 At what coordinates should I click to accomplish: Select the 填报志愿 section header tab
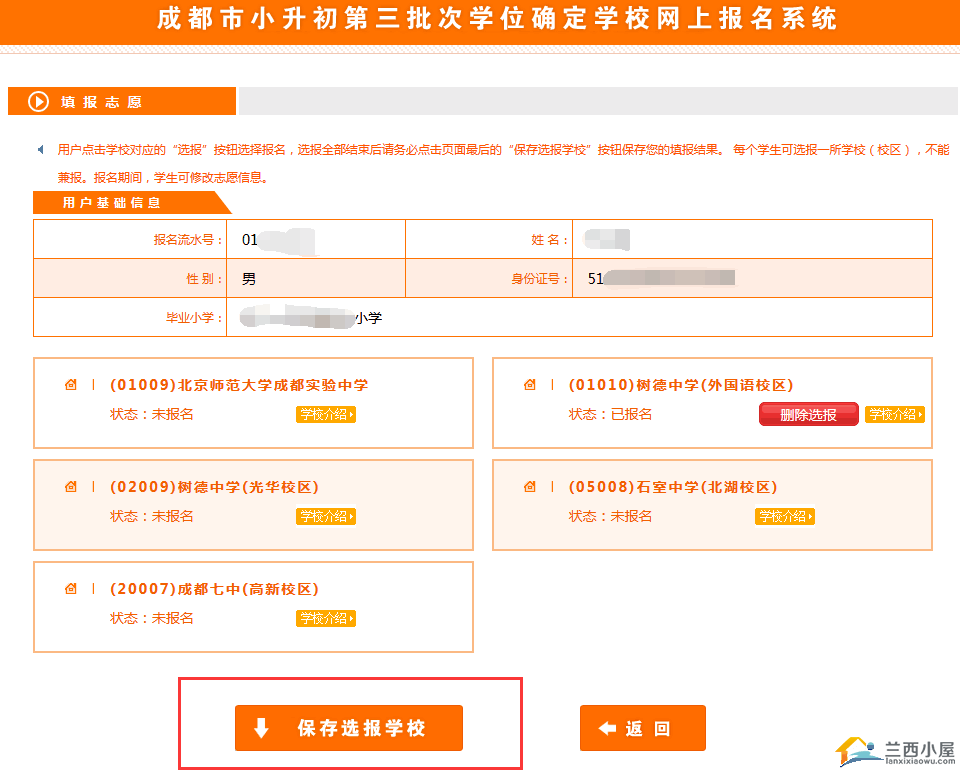tap(120, 101)
